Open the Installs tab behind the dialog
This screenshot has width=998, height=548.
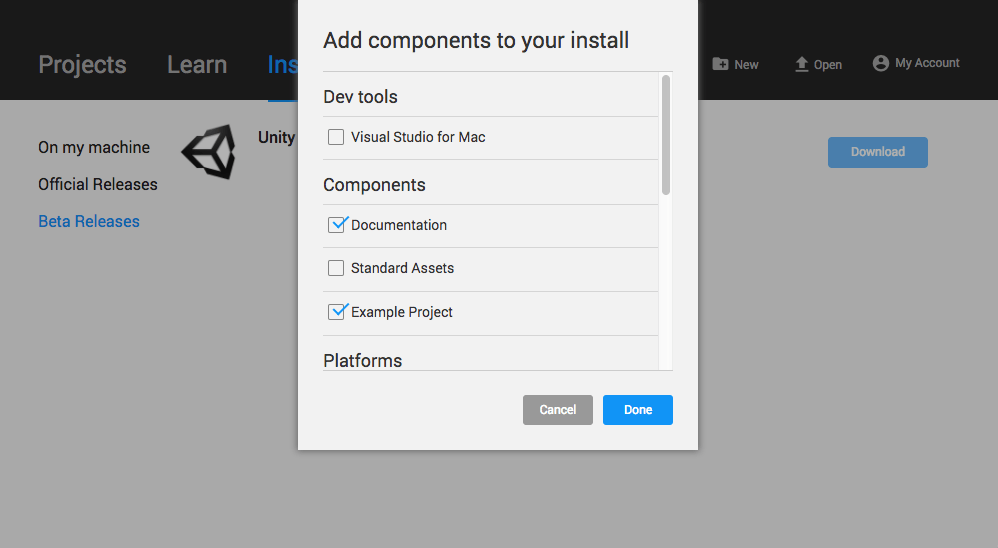point(282,64)
